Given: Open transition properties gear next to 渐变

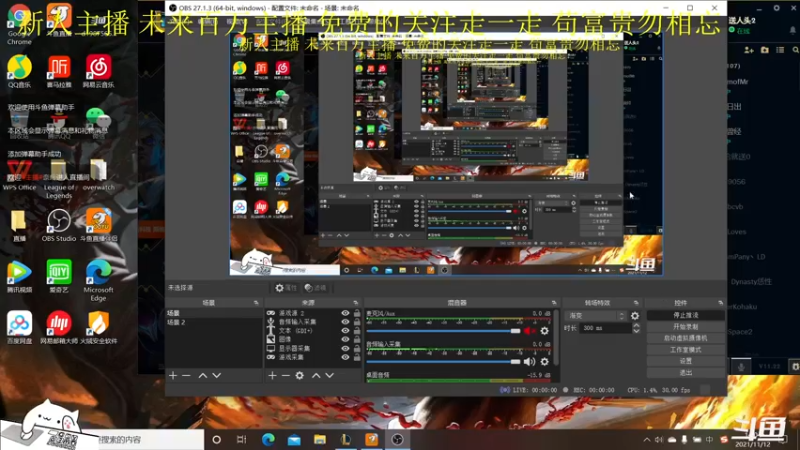Looking at the screenshot, I should [x=635, y=316].
